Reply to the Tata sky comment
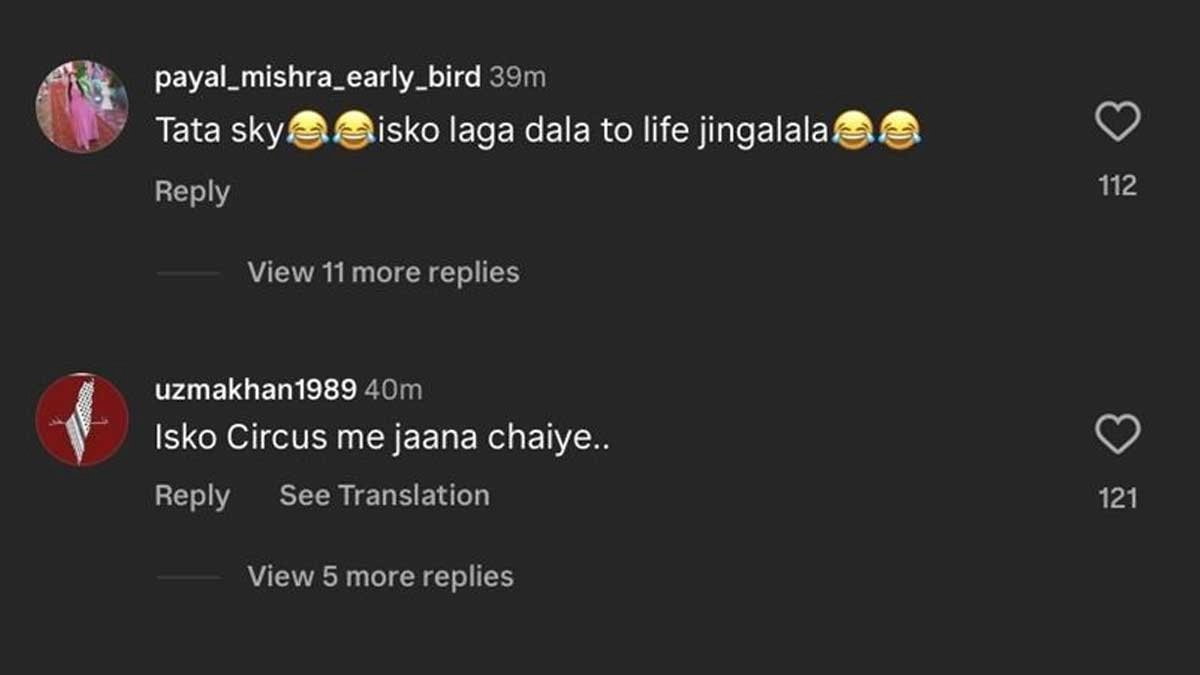 (x=192, y=191)
